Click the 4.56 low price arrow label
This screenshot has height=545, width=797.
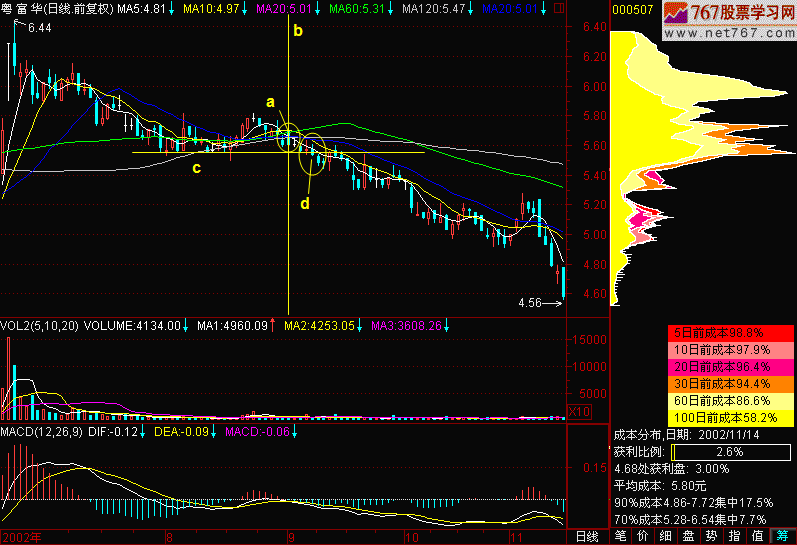click(540, 301)
